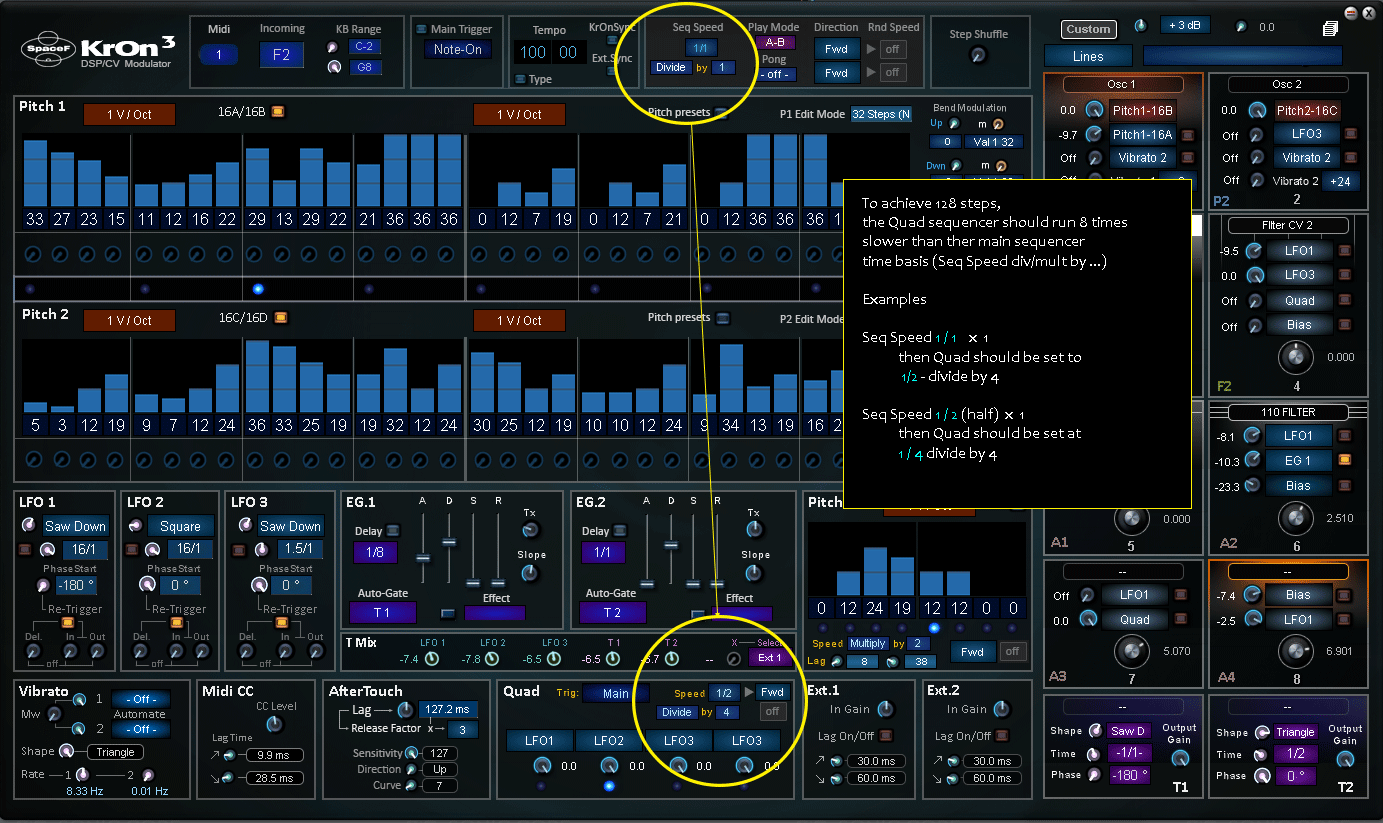Click the Osc 2 header label

pos(1287,85)
